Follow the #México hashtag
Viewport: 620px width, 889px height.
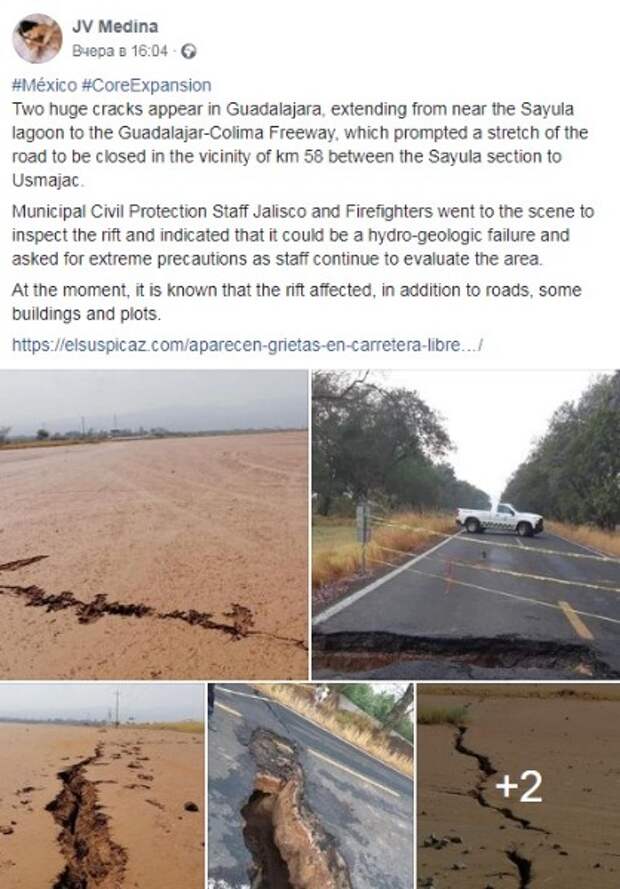pos(44,86)
